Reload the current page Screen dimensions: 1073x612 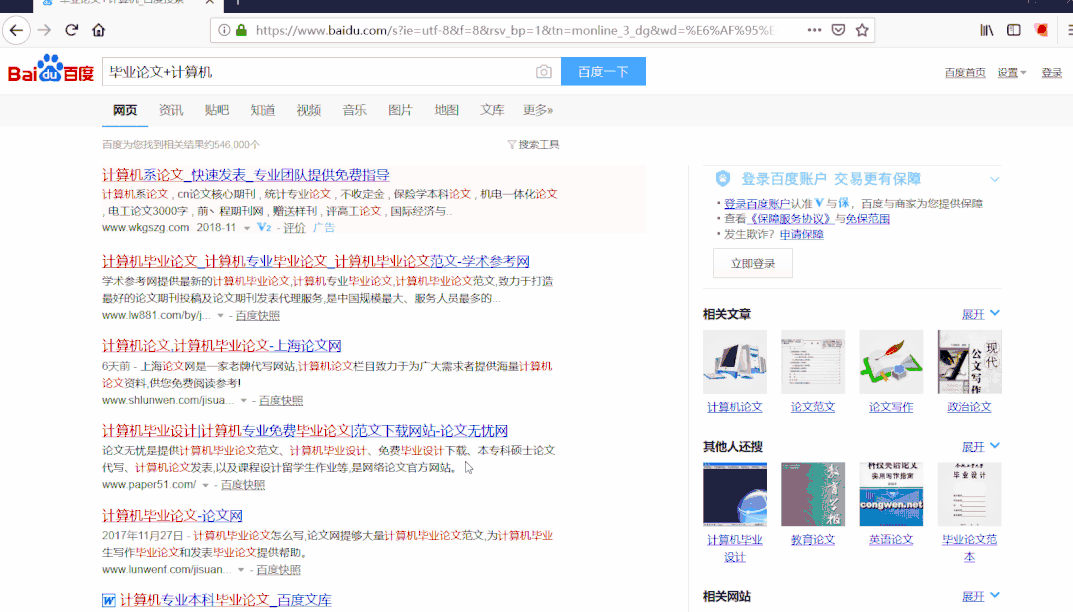tap(70, 30)
